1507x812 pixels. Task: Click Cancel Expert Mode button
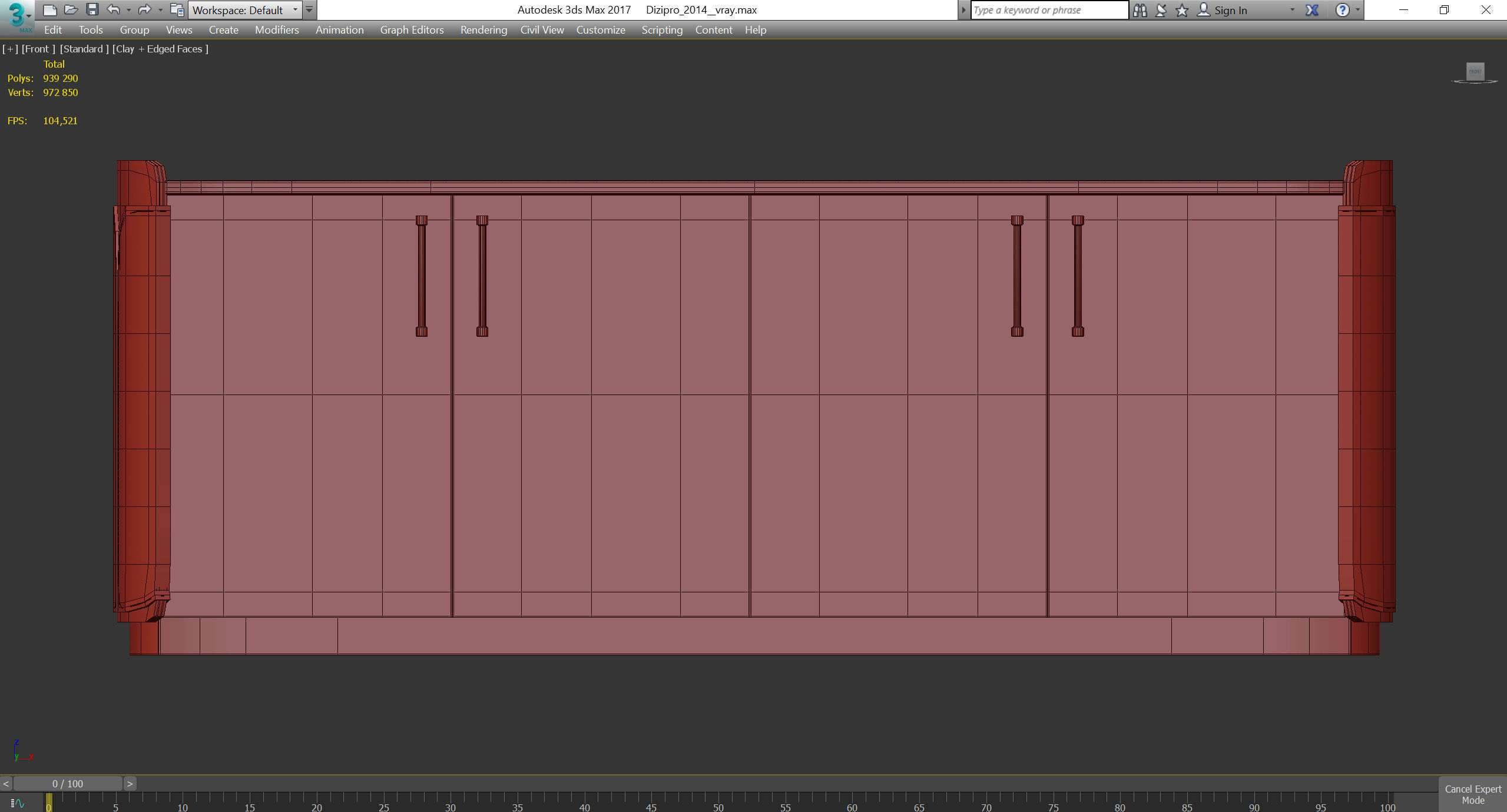click(x=1472, y=794)
